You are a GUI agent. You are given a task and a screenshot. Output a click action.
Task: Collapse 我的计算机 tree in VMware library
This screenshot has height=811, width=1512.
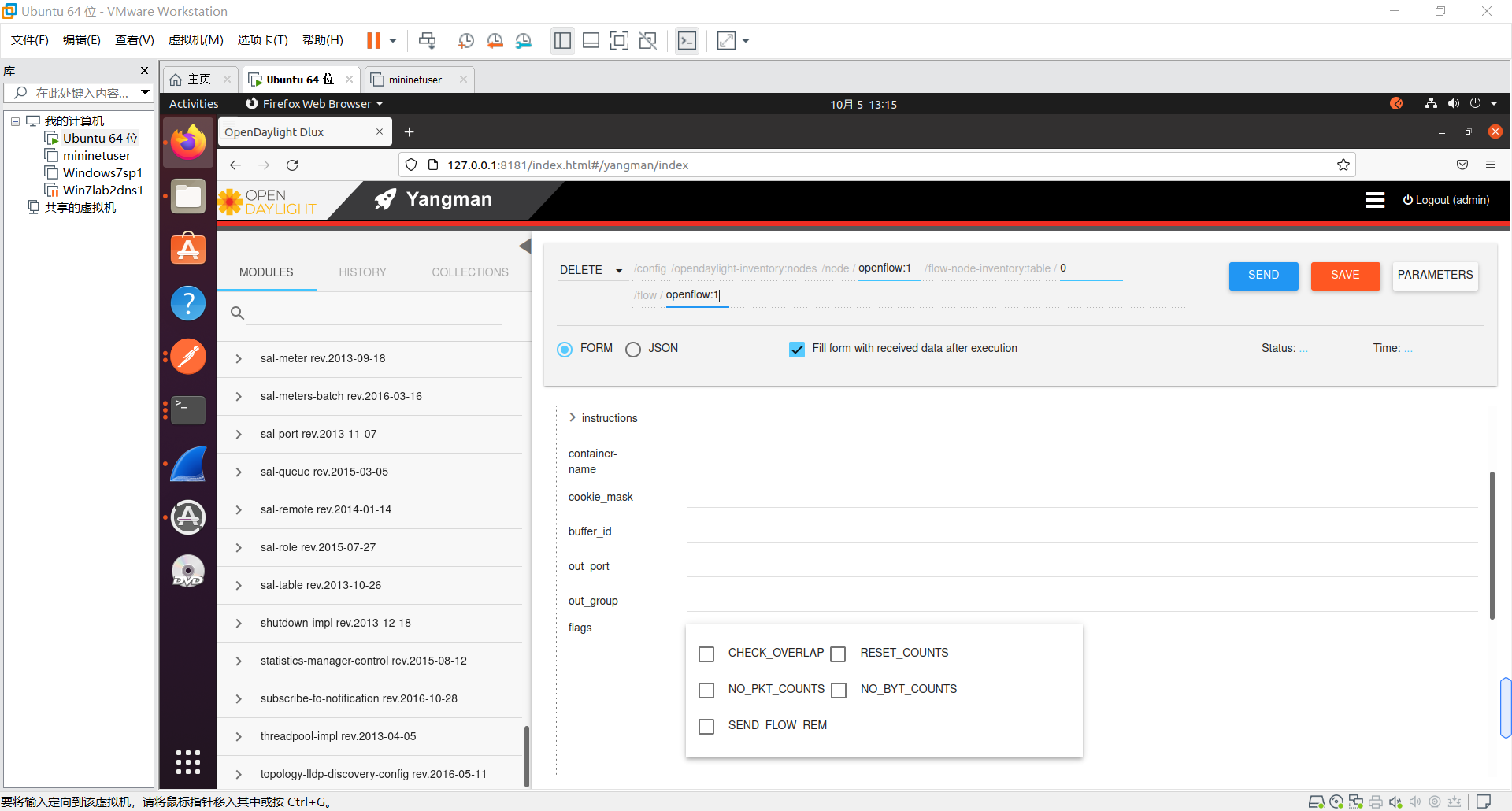pos(15,121)
